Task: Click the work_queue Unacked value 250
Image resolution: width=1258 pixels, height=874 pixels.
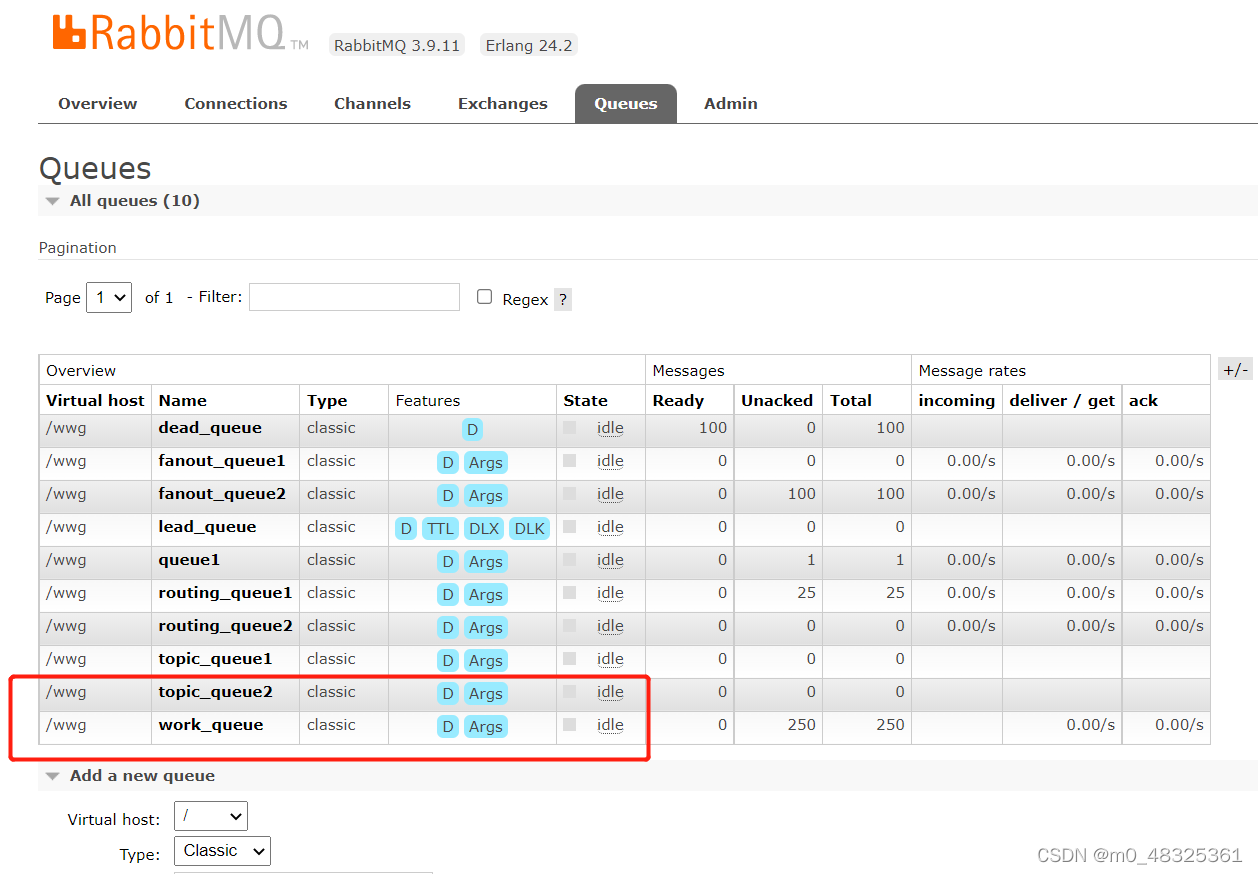Action: point(802,725)
